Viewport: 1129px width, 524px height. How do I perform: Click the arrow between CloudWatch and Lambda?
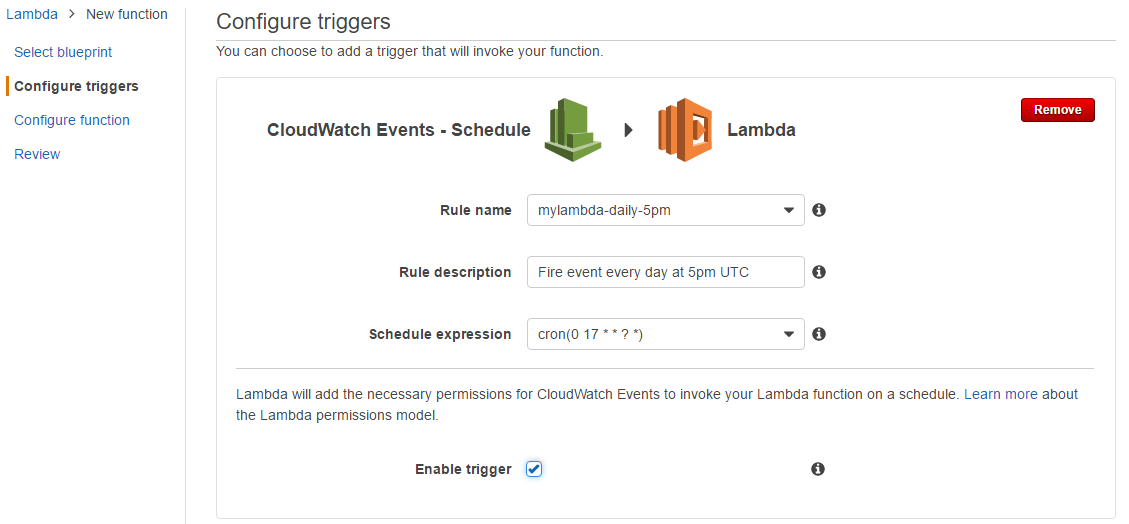point(629,130)
